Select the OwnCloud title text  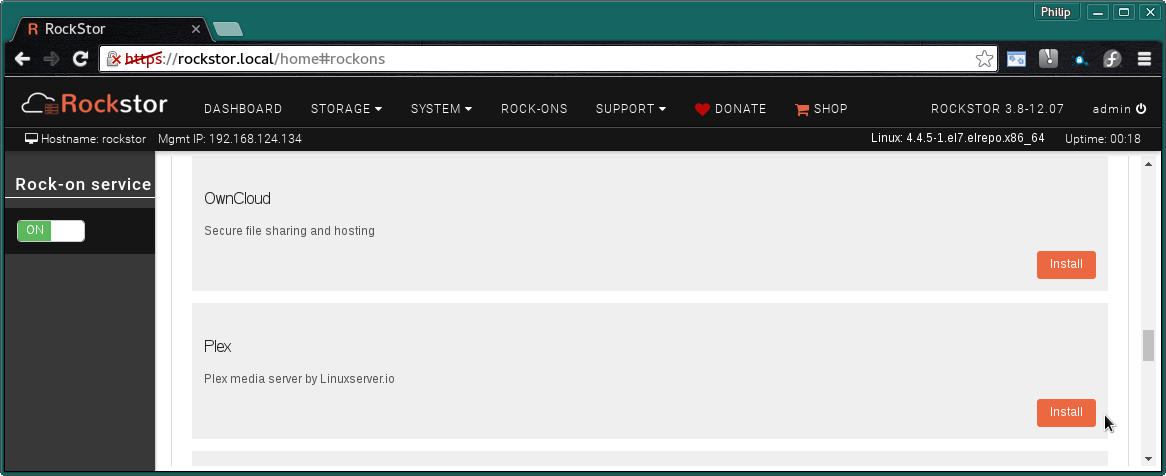[237, 199]
